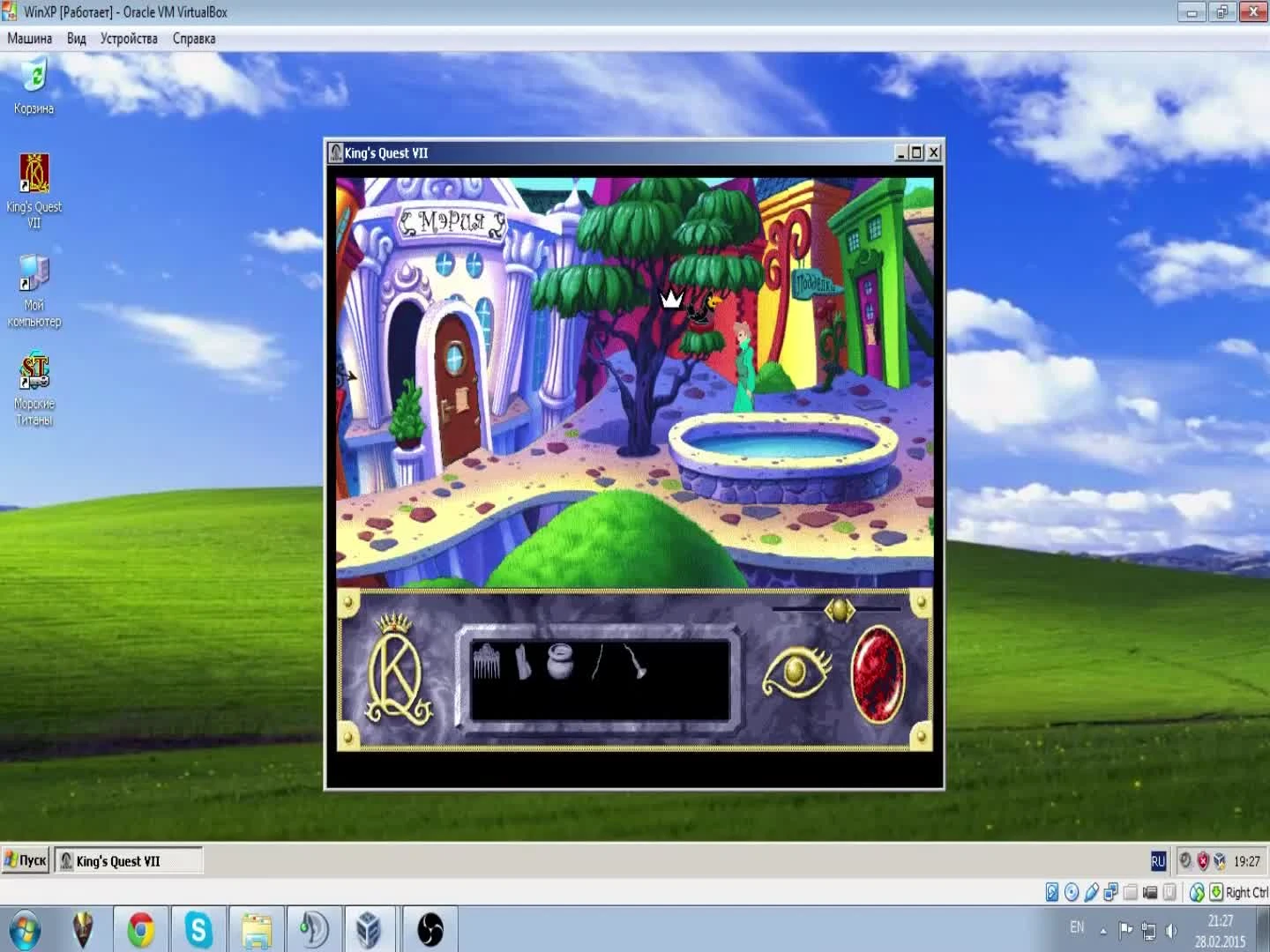Click the VirtualBox network status icon
The height and width of the screenshot is (952, 1270).
(1110, 892)
